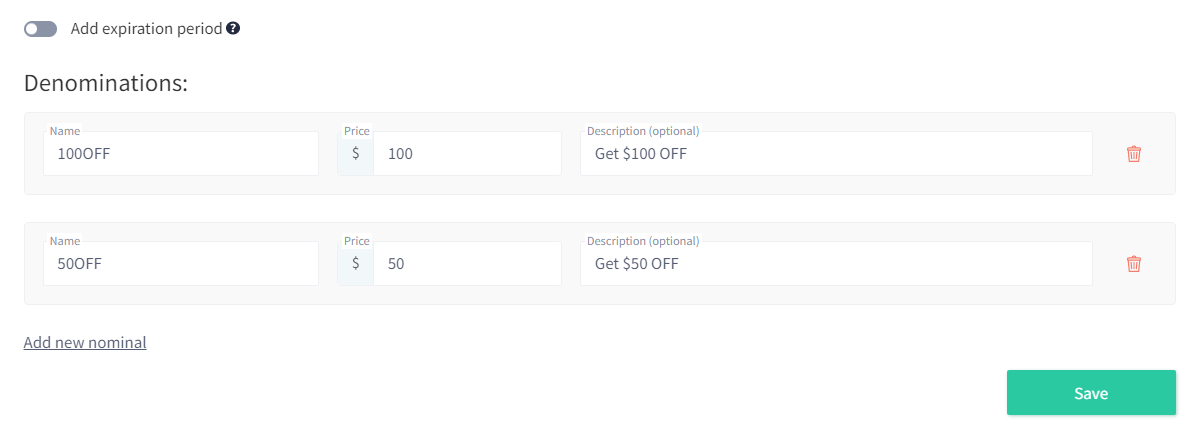1199x435 pixels.
Task: Focus the Price field showing 100
Action: pyautogui.click(x=467, y=154)
